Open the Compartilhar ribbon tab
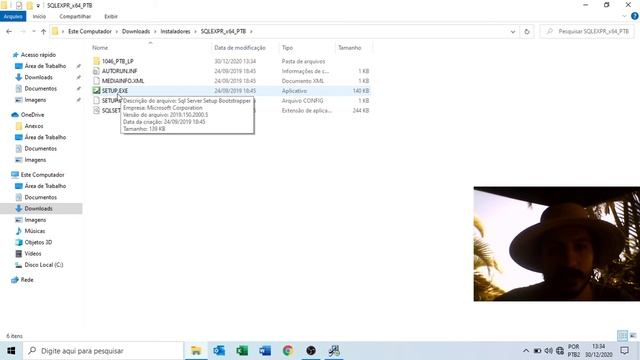This screenshot has height=360, width=640. (75, 16)
